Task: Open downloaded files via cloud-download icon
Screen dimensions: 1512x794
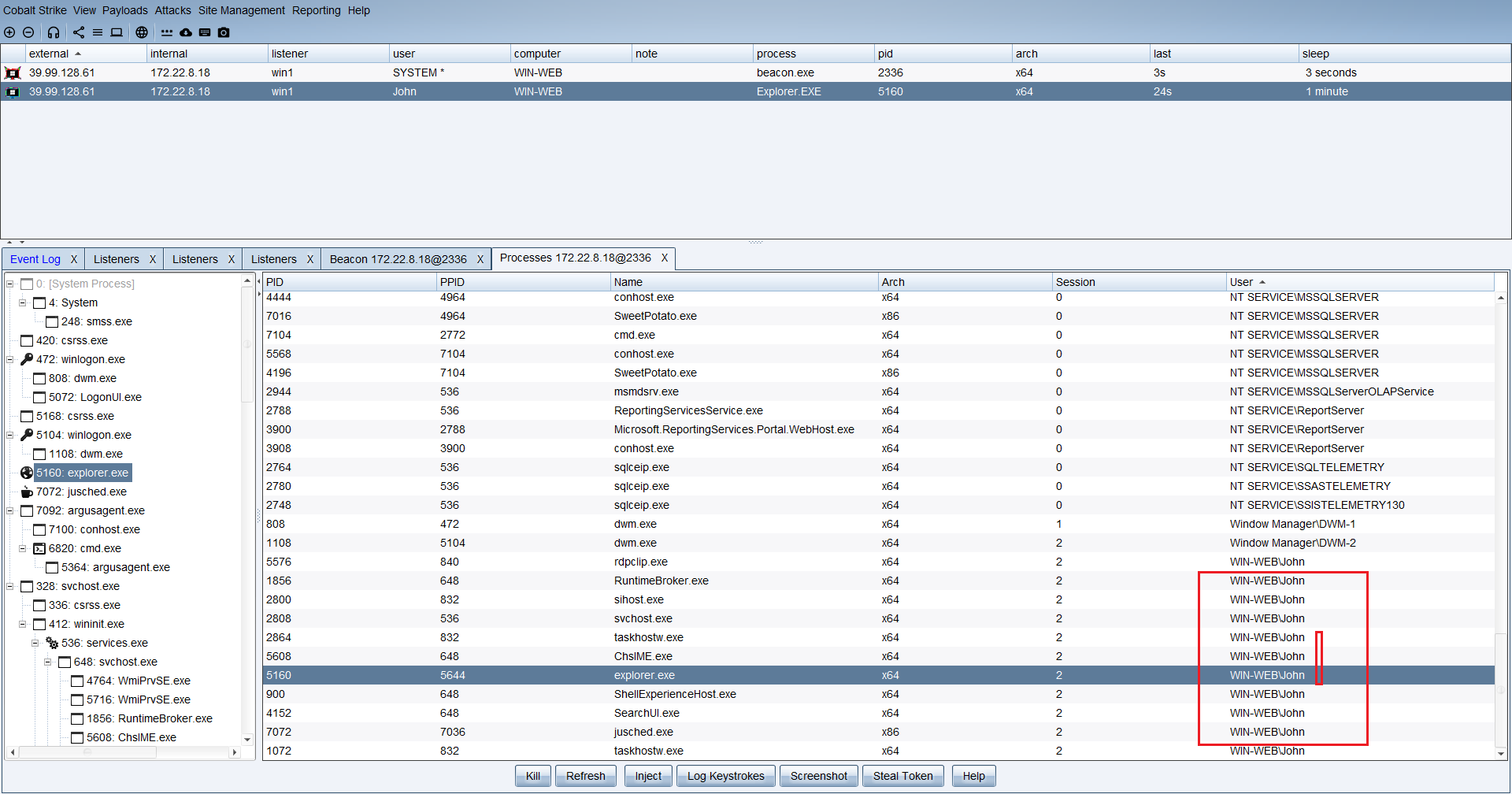Action: click(186, 32)
